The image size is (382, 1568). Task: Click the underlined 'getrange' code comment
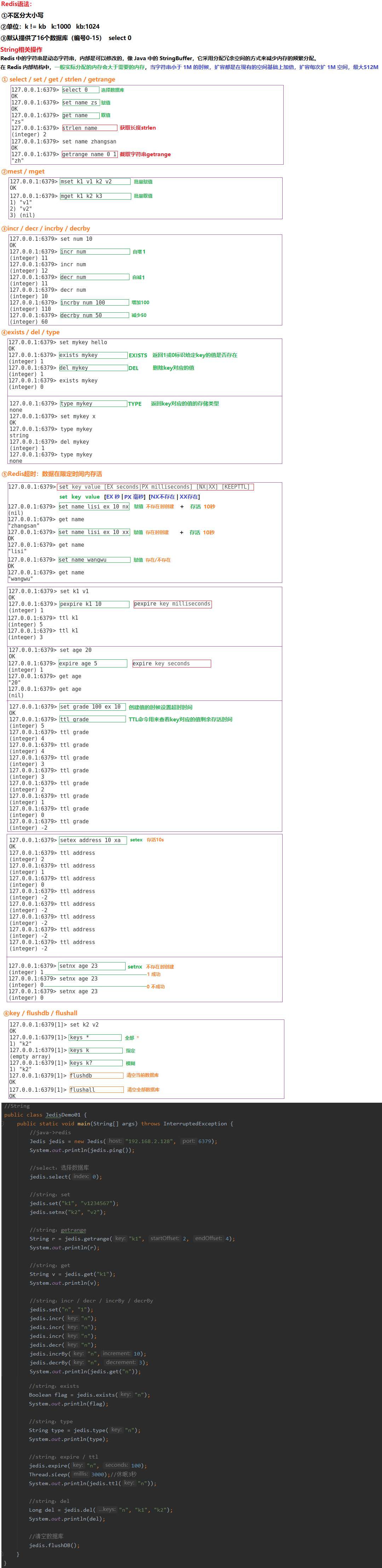[x=73, y=1230]
